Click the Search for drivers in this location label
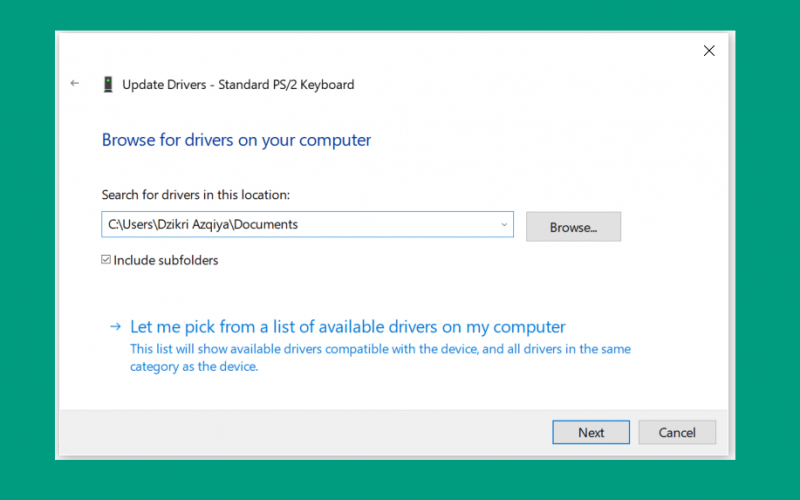 (195, 194)
